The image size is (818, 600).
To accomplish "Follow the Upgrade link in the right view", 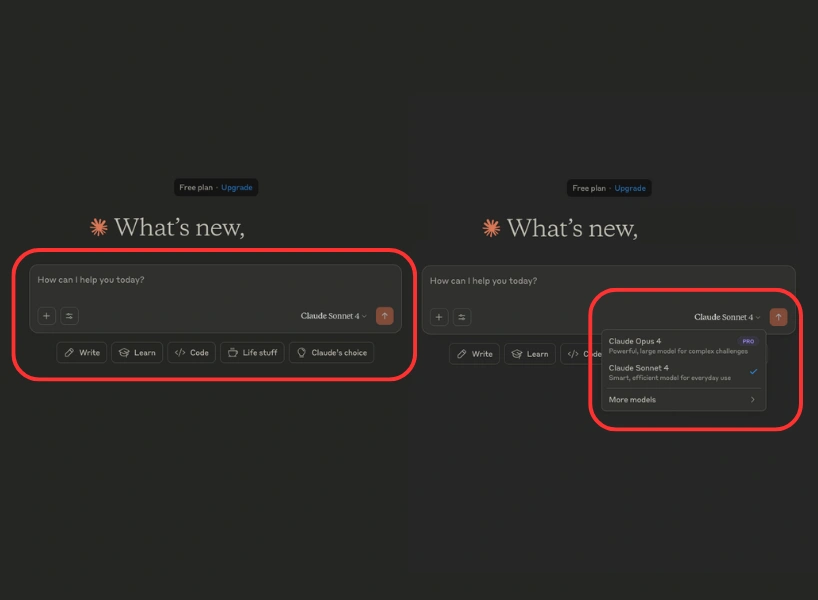I will click(630, 188).
